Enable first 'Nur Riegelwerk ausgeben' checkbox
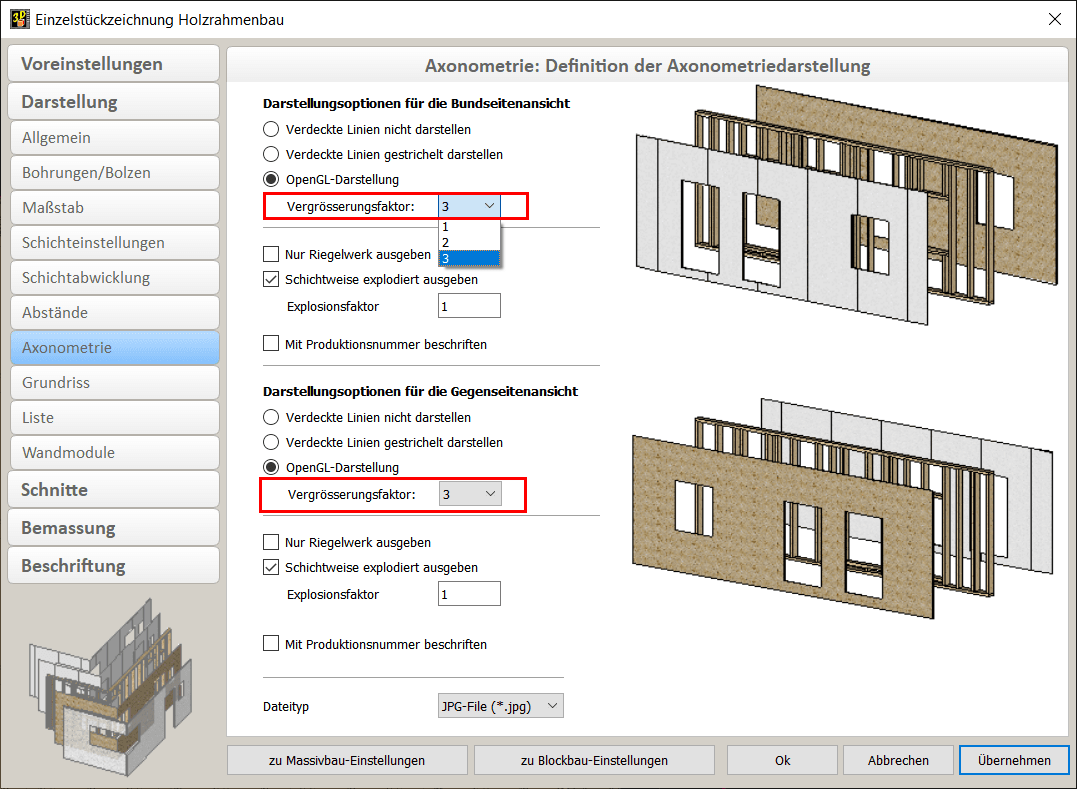This screenshot has width=1077, height=789. [x=271, y=255]
